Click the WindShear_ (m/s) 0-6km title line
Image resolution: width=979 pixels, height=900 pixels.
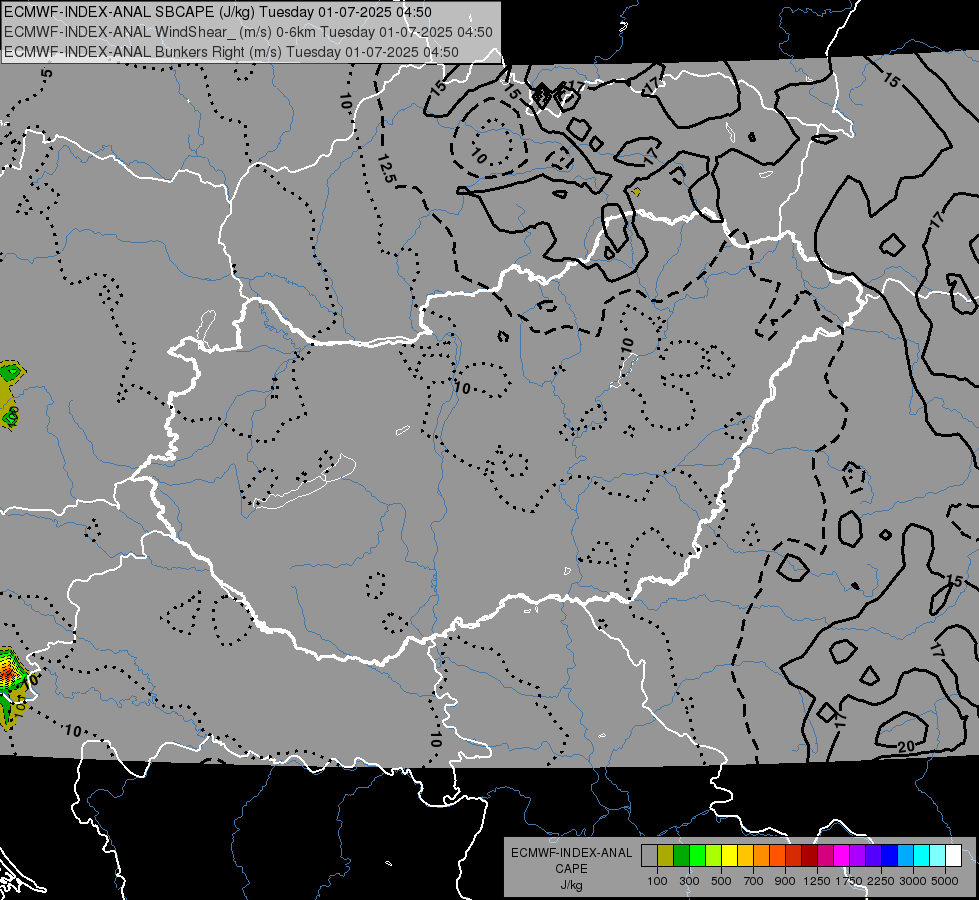[x=248, y=32]
